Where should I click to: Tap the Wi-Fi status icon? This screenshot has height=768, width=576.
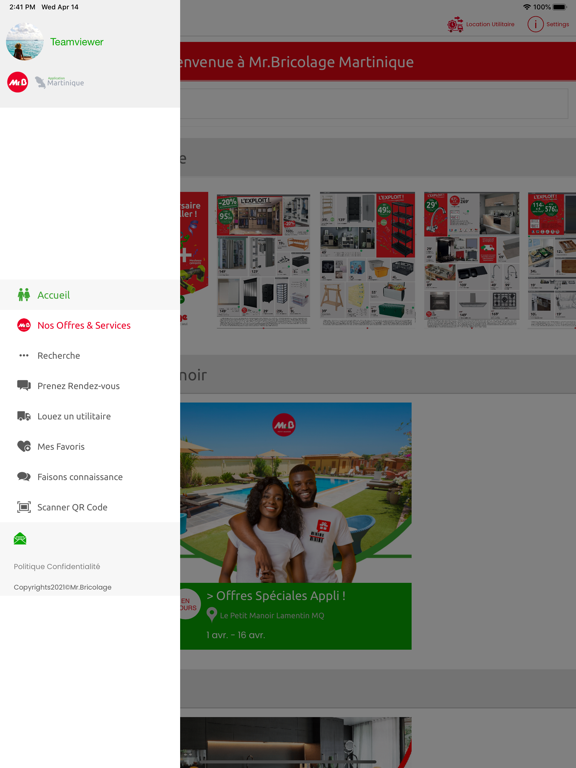527,7
